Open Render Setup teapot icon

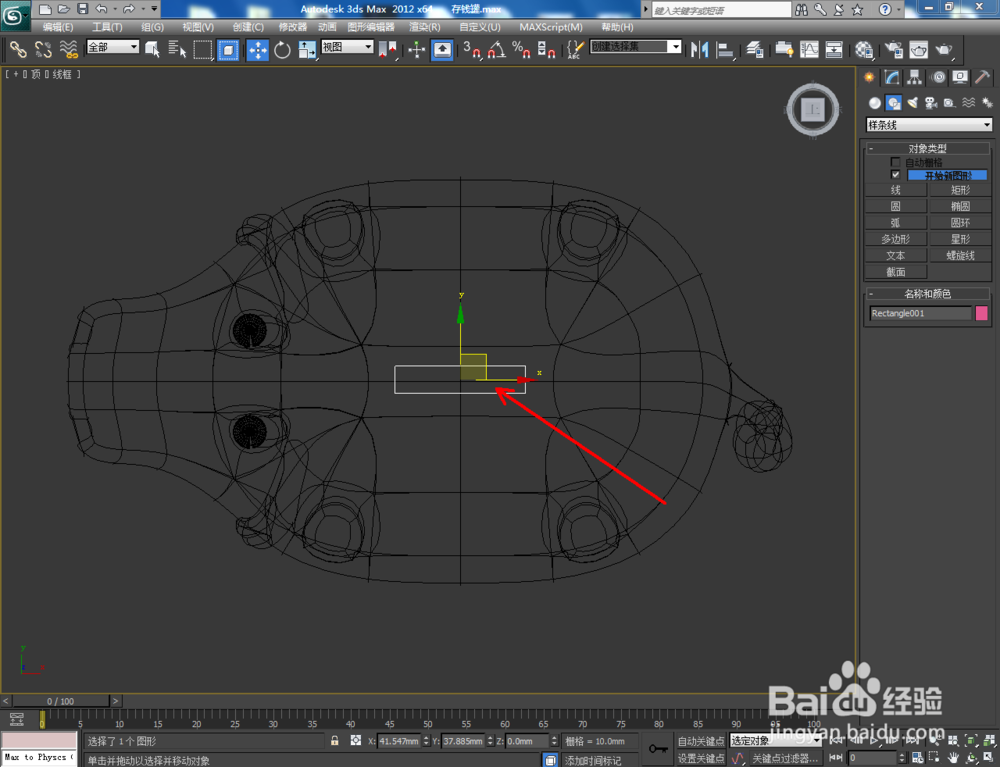point(894,49)
